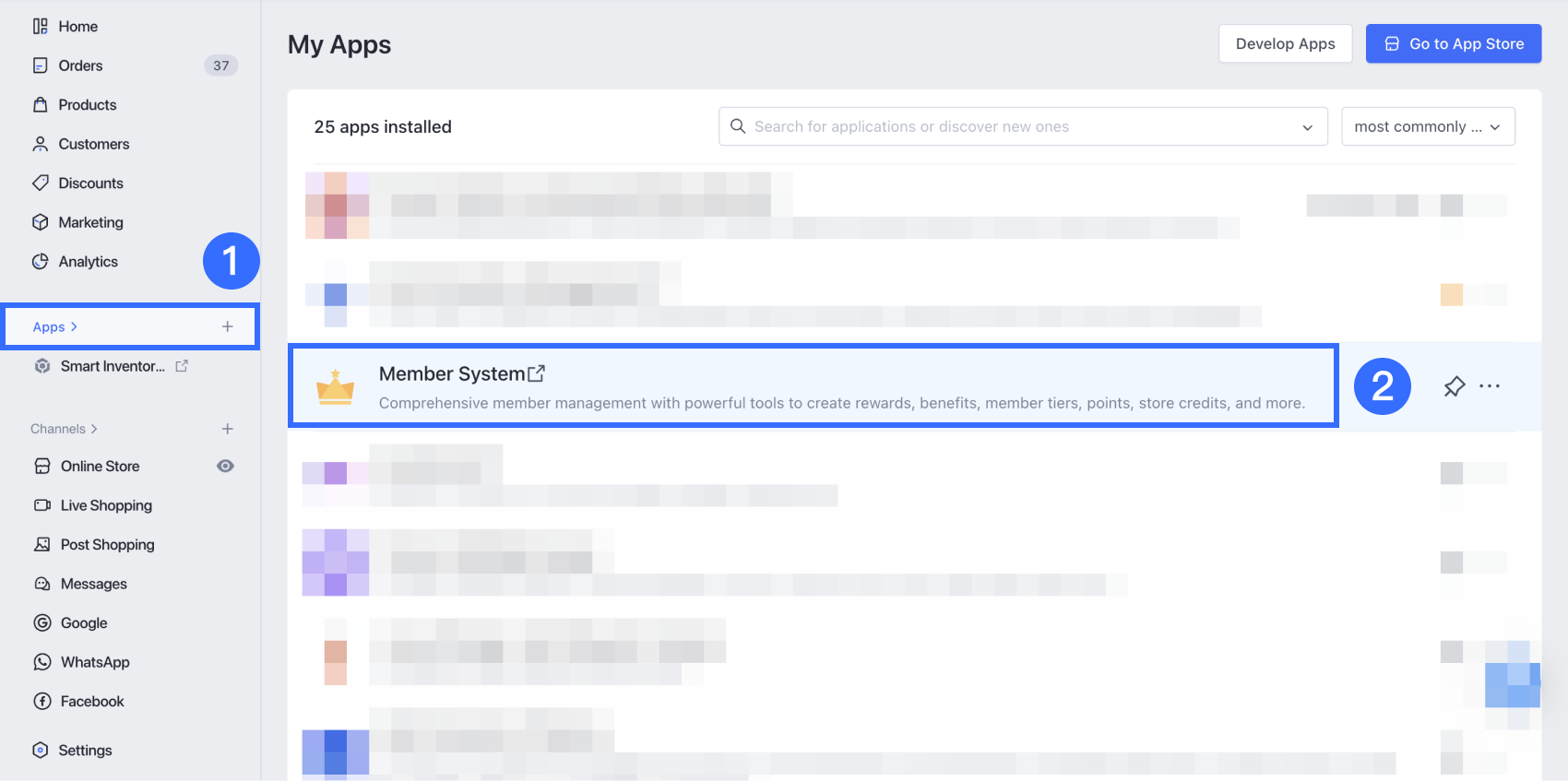Click the search magnifier icon

(x=738, y=126)
